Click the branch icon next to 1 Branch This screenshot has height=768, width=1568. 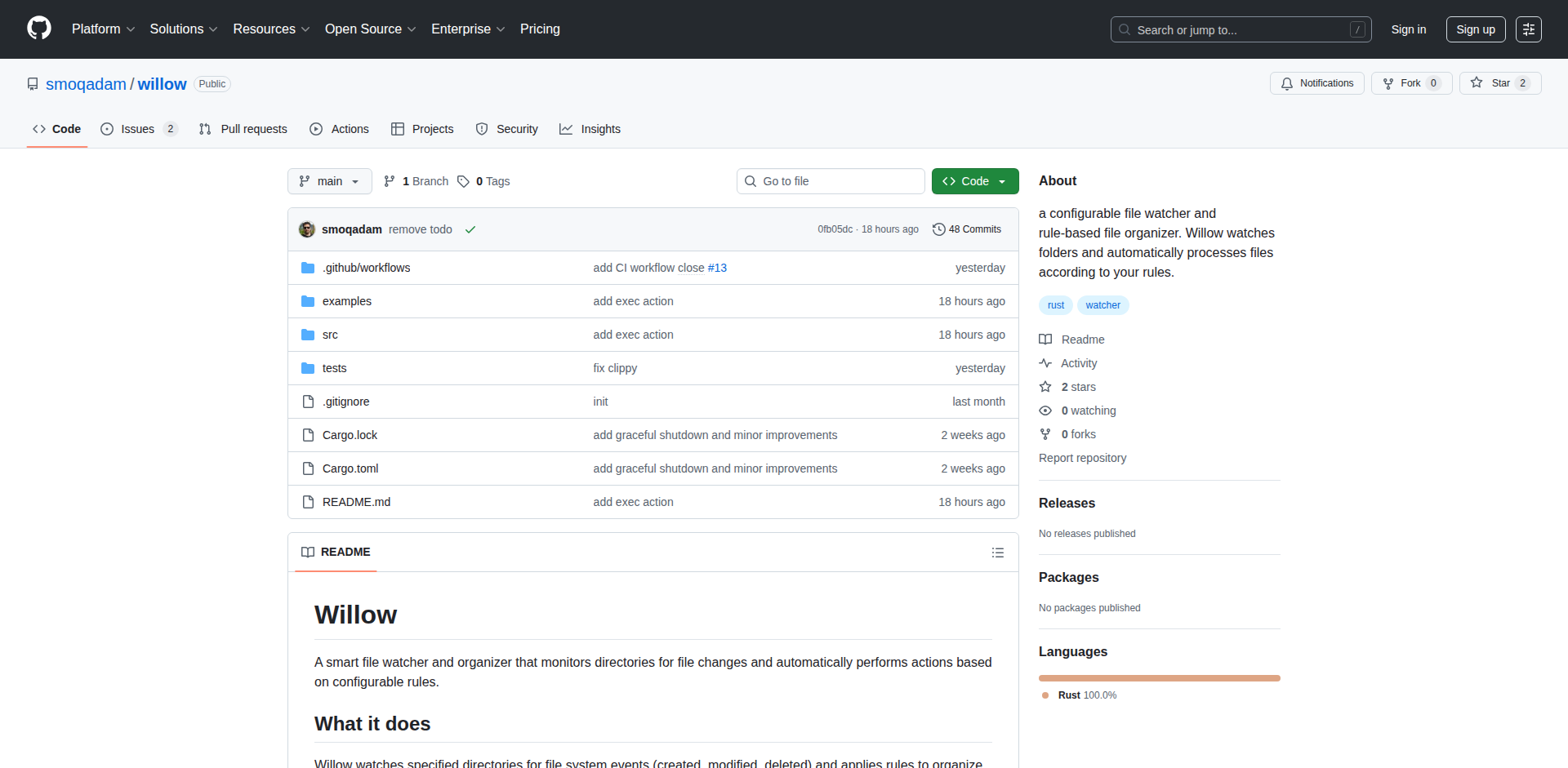(x=390, y=181)
